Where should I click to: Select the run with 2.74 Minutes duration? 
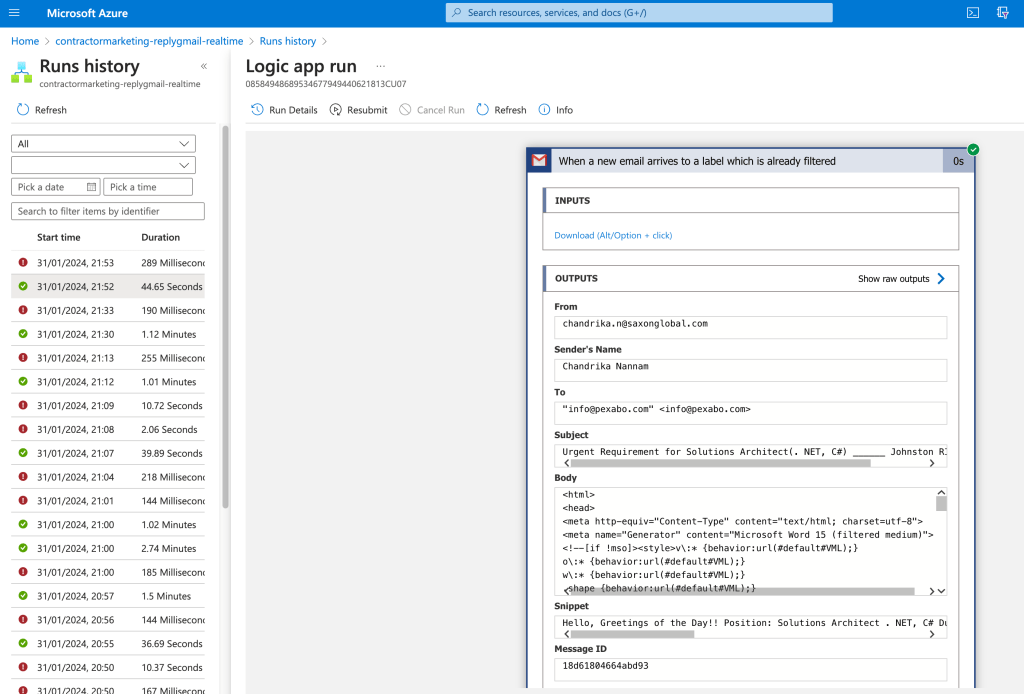(108, 548)
